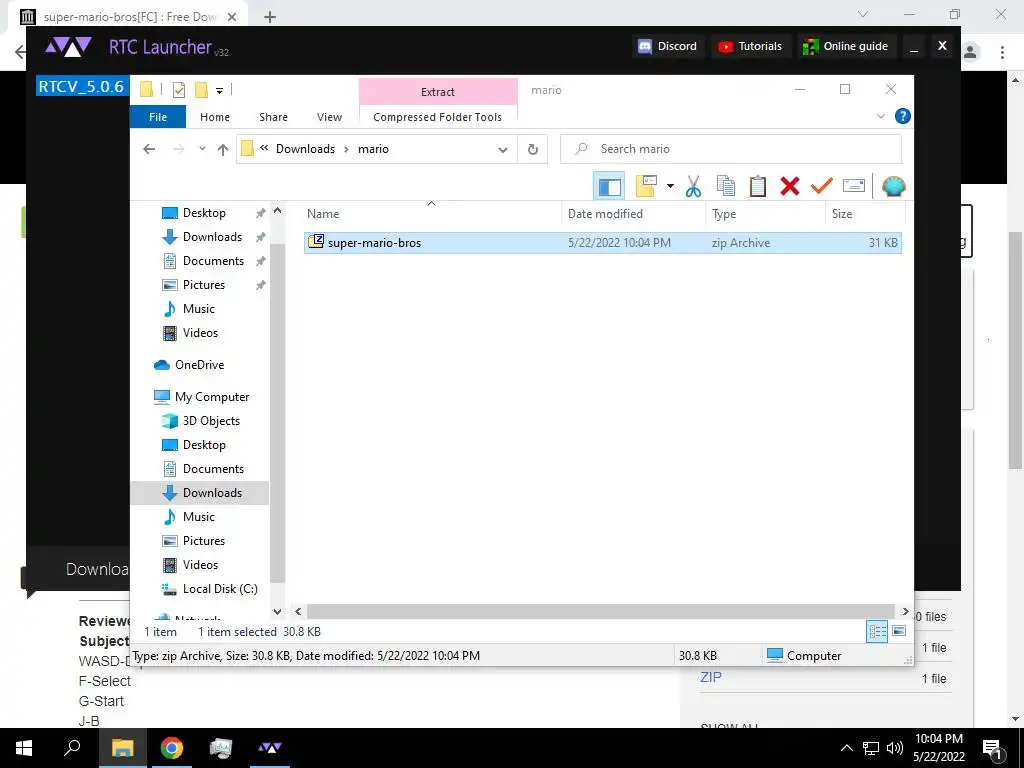Select pinned Documents in Quick access
Image resolution: width=1024 pixels, height=768 pixels.
(213, 261)
